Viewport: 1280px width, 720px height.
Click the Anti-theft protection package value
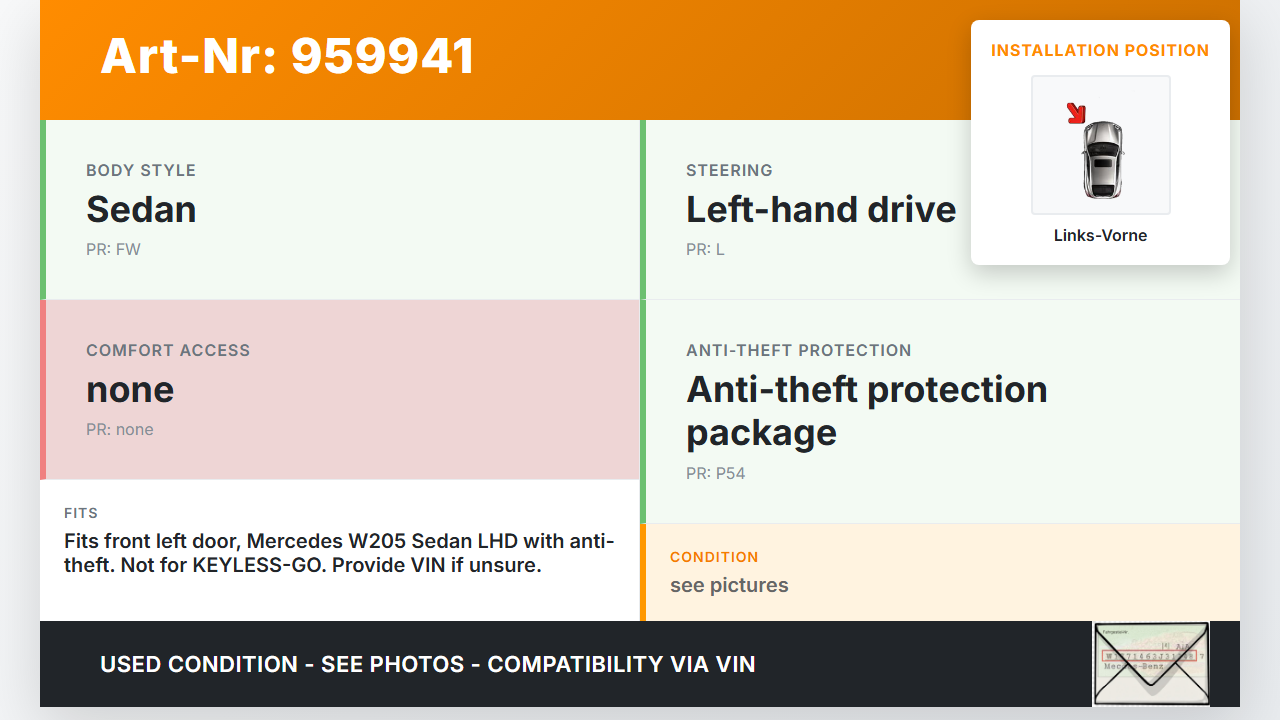(x=866, y=410)
